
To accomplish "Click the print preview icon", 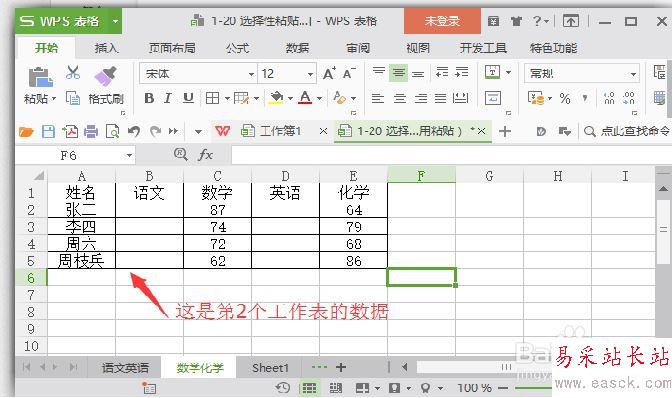I will point(112,132).
